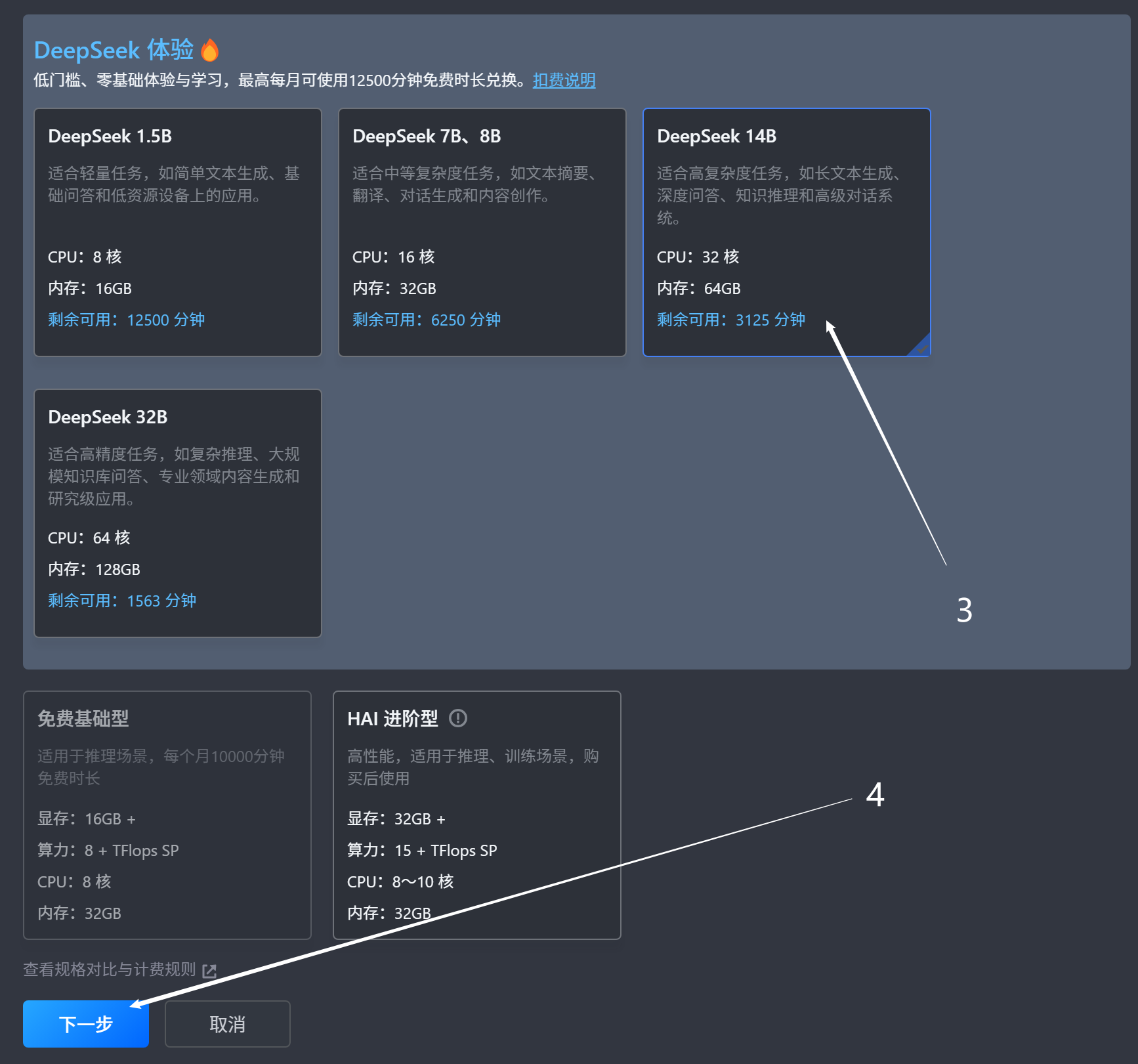This screenshot has width=1138, height=1064.
Task: Click CPU：32 核 in DeepSeek 14B card
Action: pyautogui.click(x=698, y=257)
